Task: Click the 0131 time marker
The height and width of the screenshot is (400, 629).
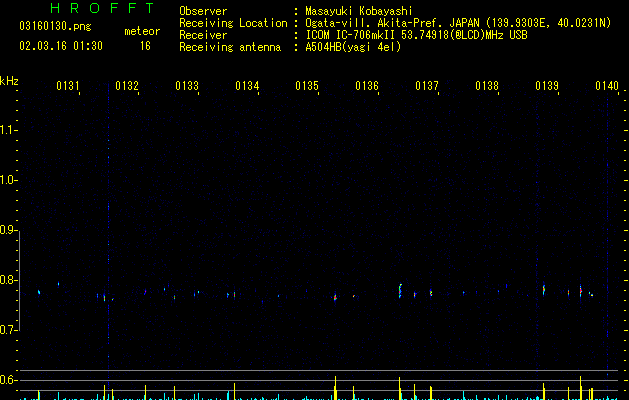Action: pyautogui.click(x=68, y=86)
